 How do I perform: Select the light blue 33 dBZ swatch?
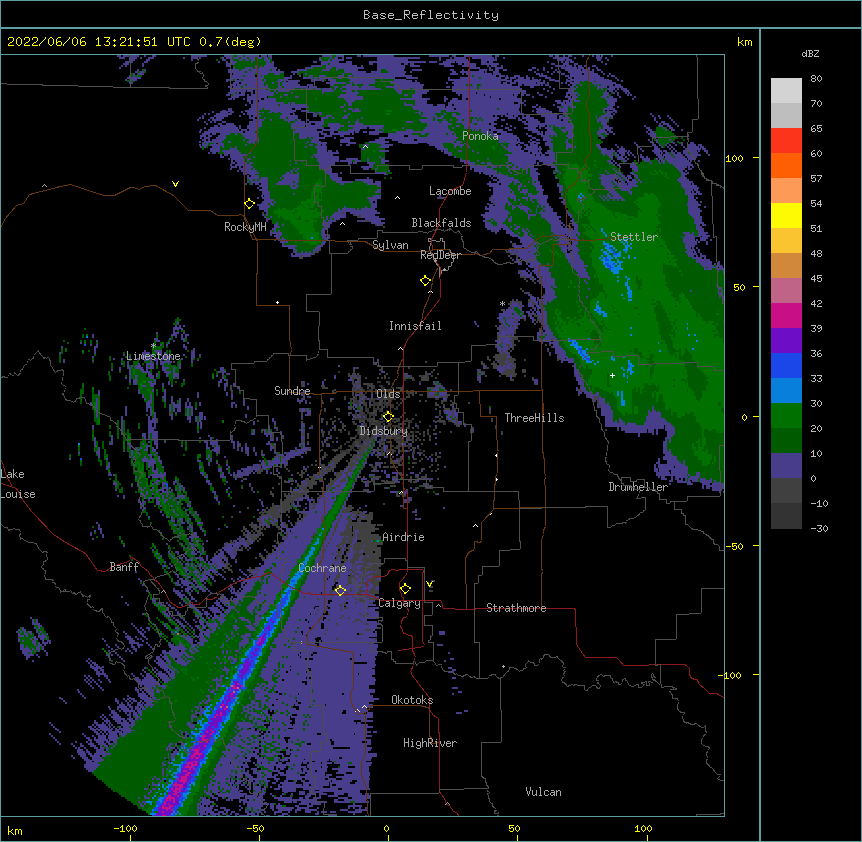click(x=786, y=390)
